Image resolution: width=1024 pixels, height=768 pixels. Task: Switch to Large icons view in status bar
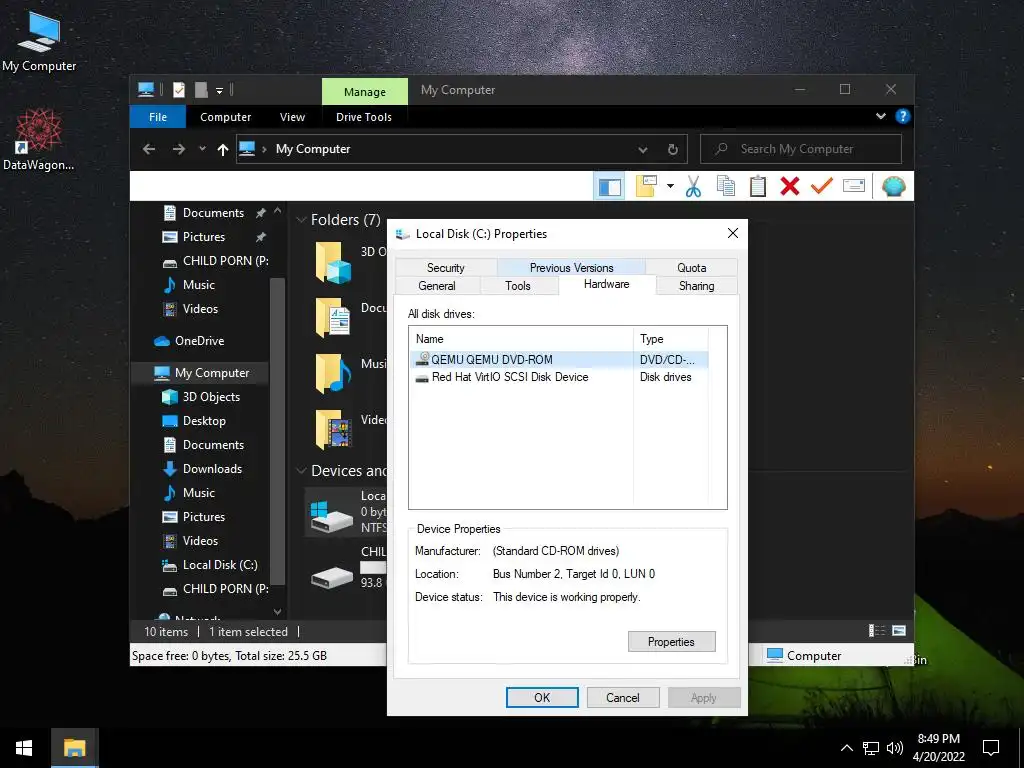pyautogui.click(x=899, y=630)
